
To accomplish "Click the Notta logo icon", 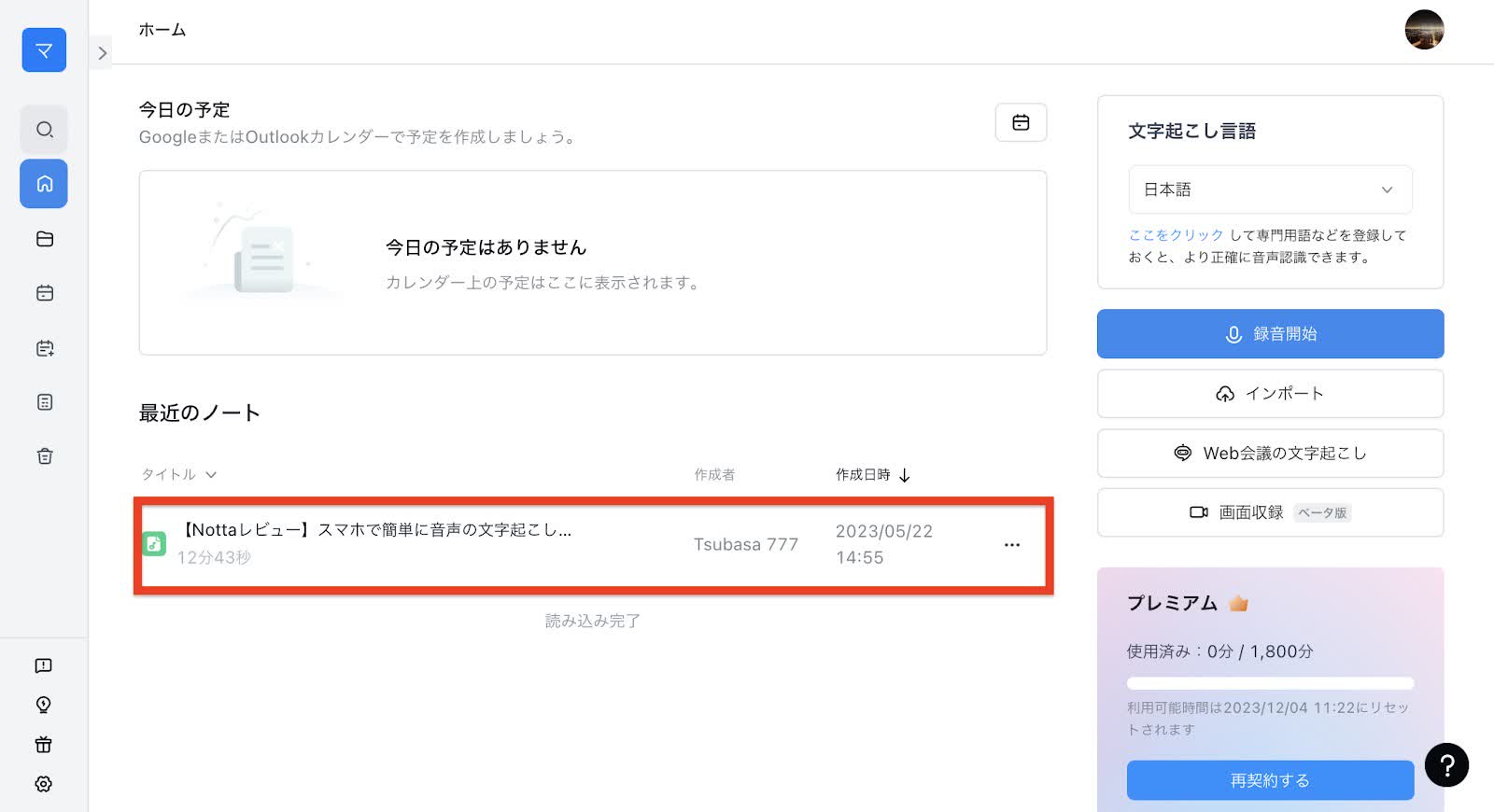I will [44, 50].
